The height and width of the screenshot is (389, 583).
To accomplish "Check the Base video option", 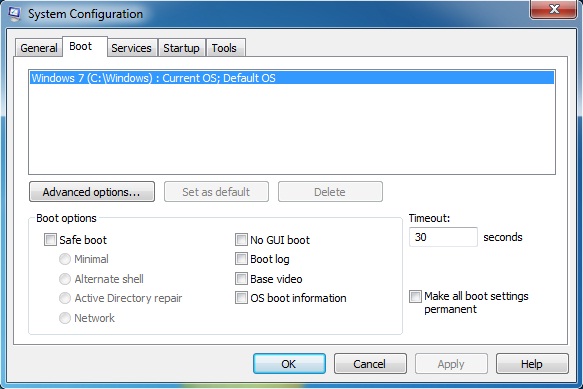I will [241, 279].
